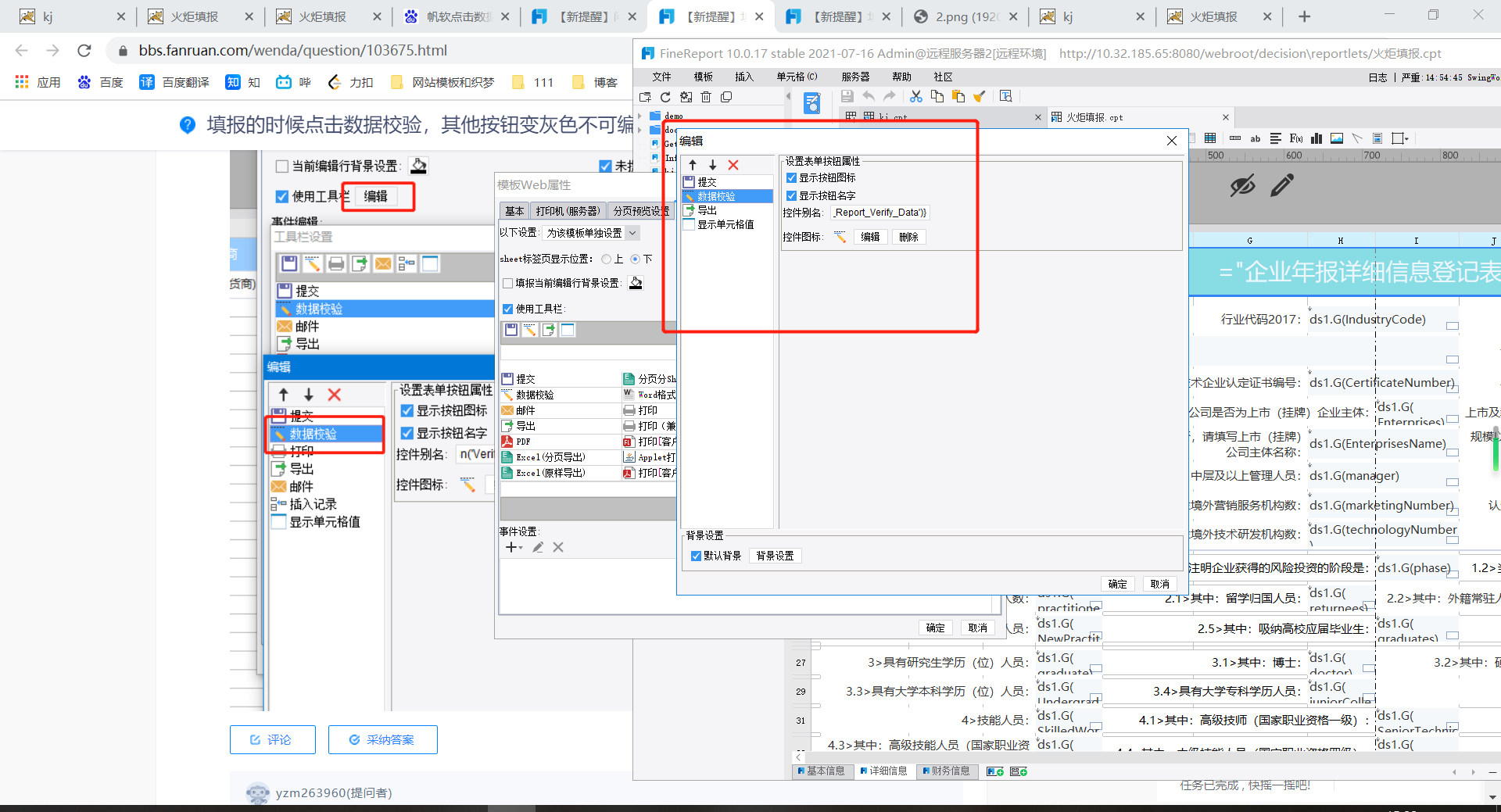Switch to the 详细信息 sheet tab
Screen dimensions: 1501x812
[883, 771]
